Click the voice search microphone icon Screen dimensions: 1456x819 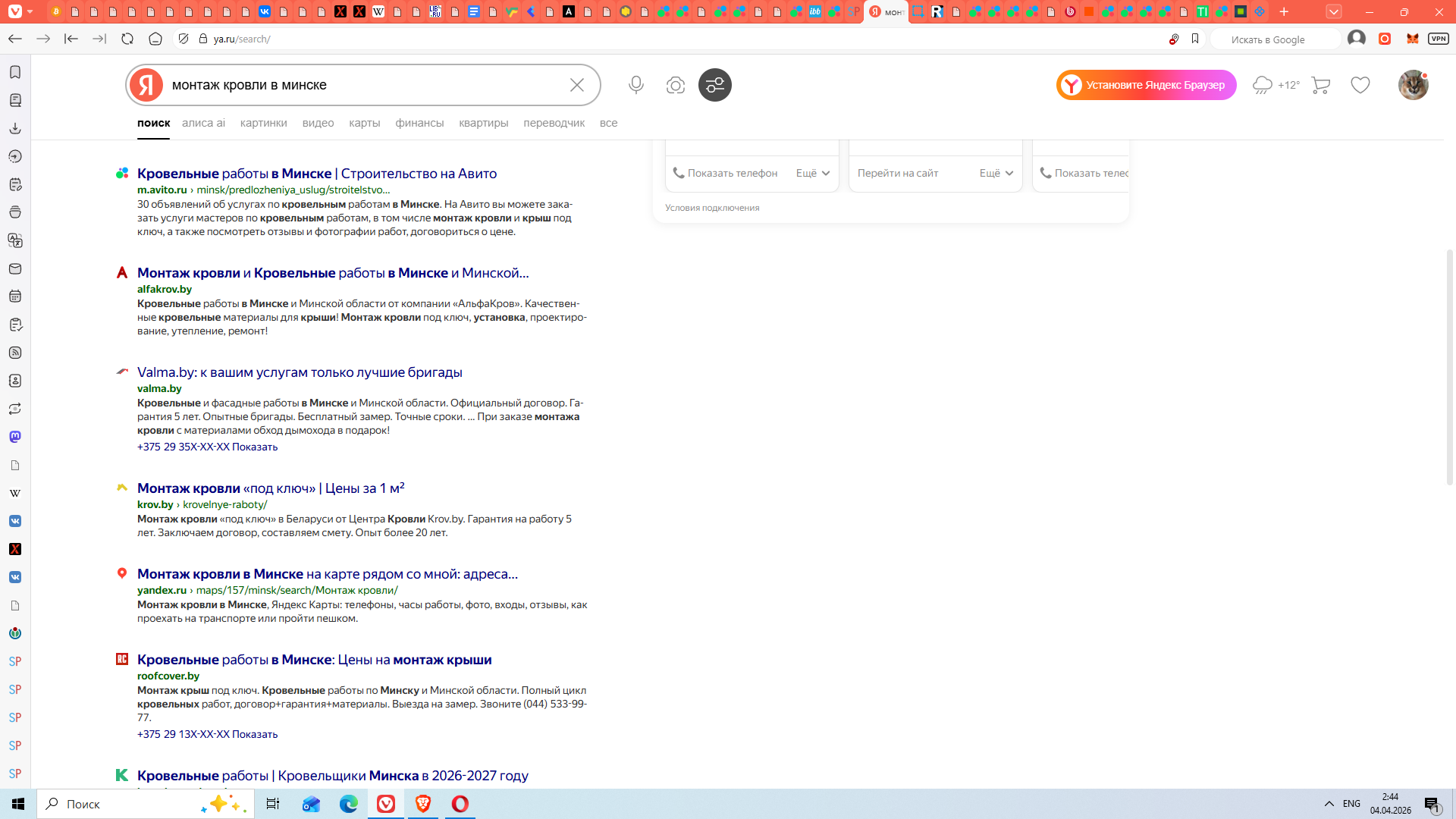[635, 85]
